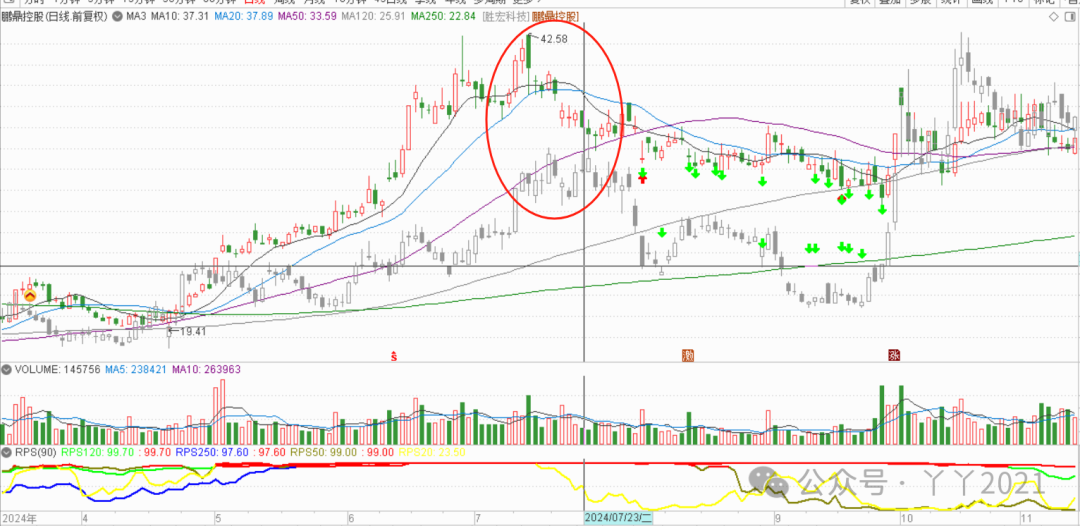Toggle the side panel icon at top-right

point(1069,17)
